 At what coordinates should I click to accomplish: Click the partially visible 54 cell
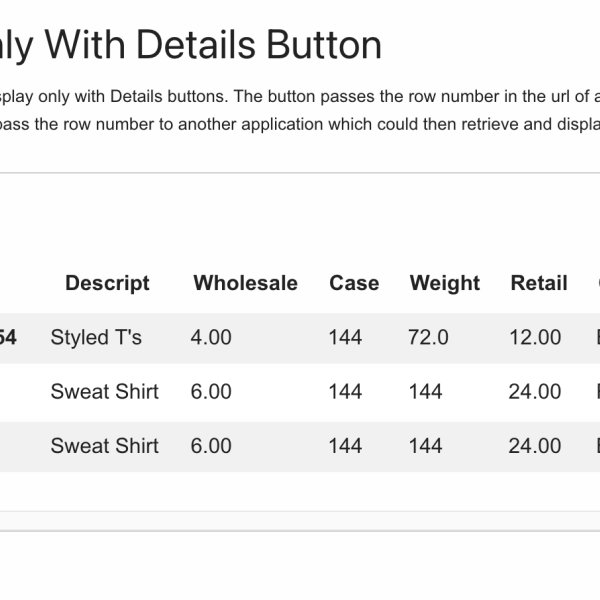click(x=7, y=338)
